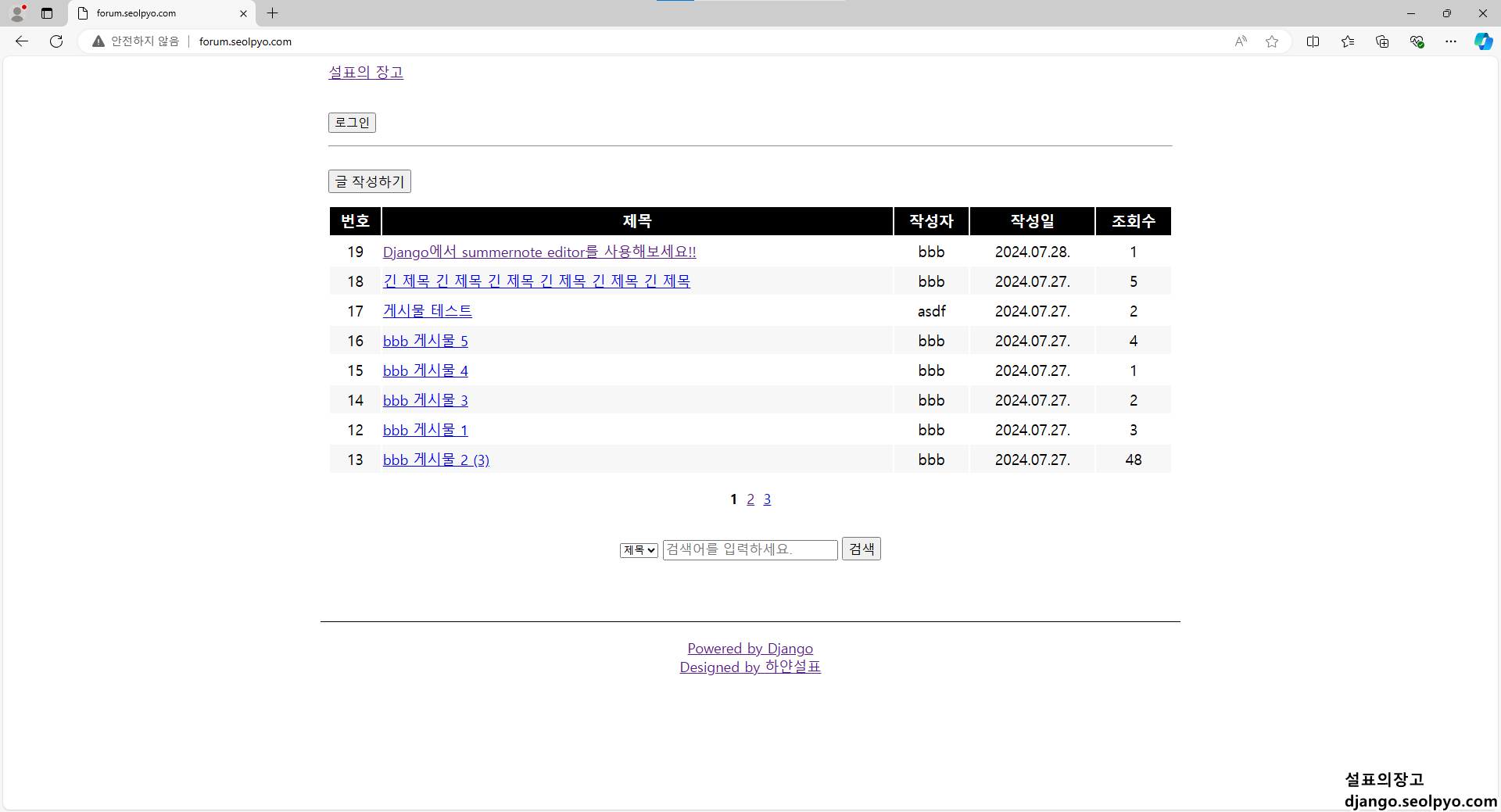
Task: Open the 긴 제목 post link
Action: (536, 281)
